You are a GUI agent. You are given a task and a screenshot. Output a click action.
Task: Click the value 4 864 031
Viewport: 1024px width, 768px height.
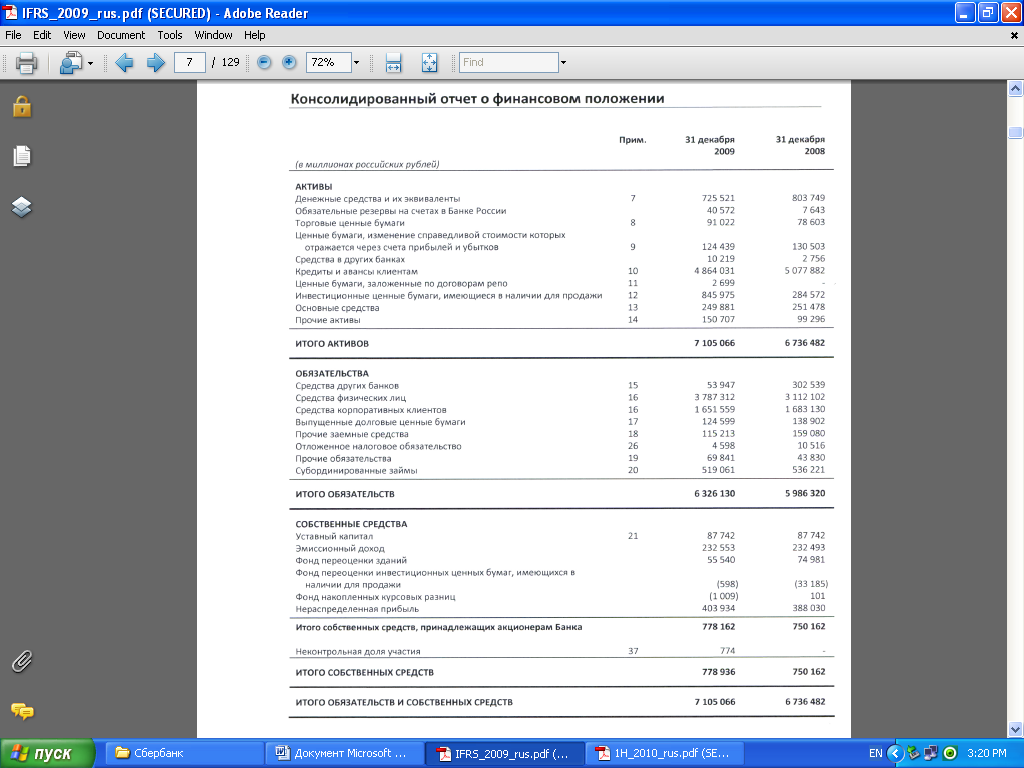pyautogui.click(x=714, y=270)
